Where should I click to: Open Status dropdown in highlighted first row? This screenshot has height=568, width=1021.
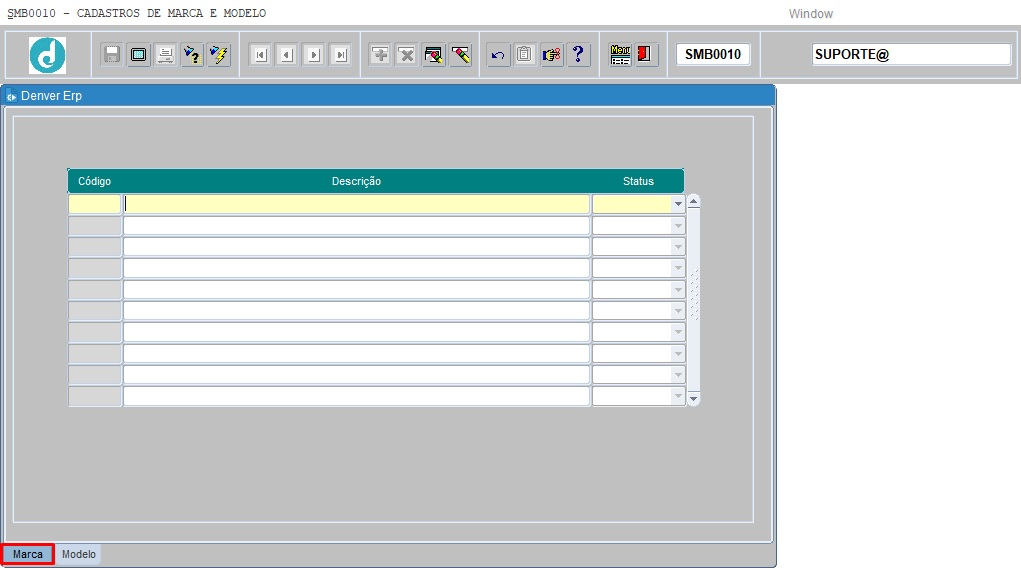coord(678,205)
